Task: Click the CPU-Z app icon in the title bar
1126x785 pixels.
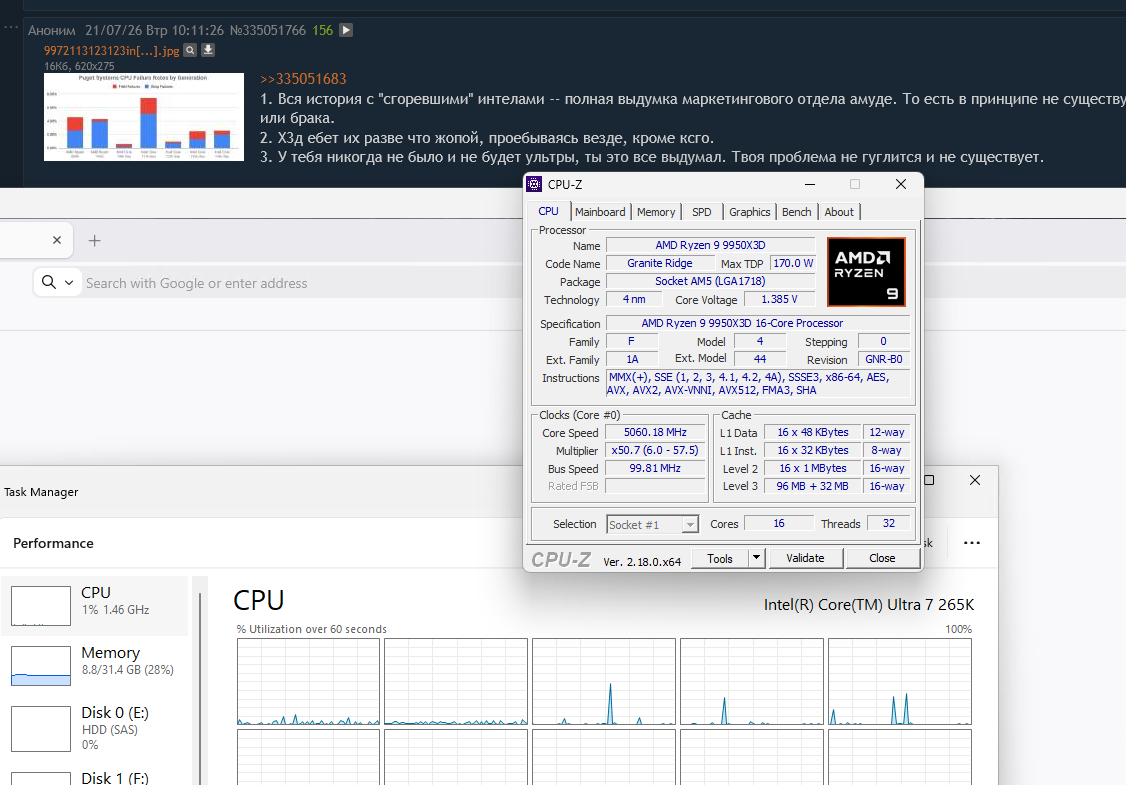Action: pyautogui.click(x=534, y=185)
